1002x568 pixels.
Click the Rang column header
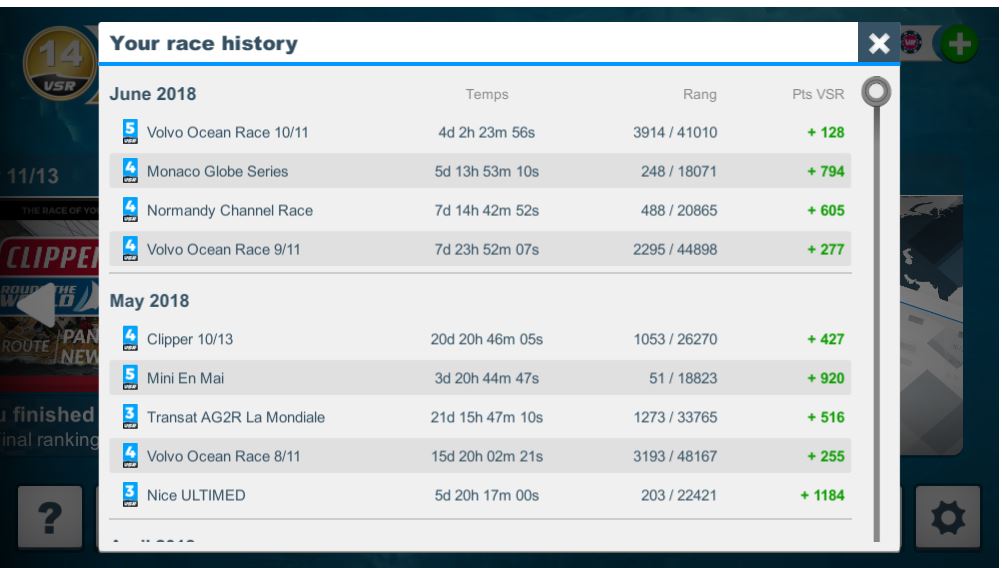point(700,95)
